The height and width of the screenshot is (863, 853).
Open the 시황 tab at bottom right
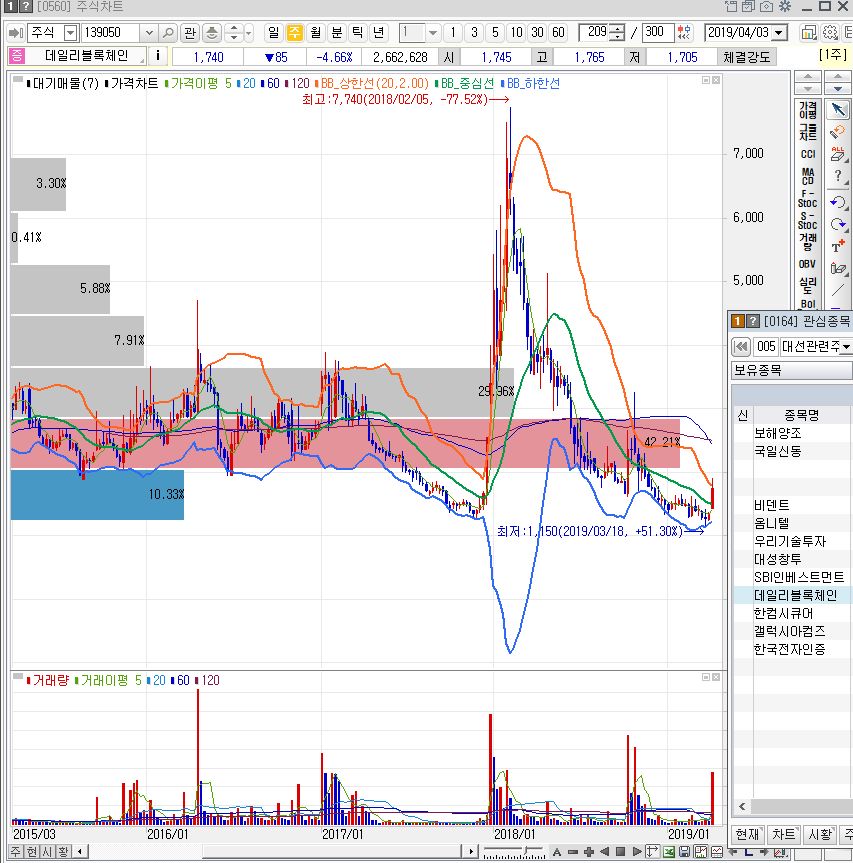[x=819, y=834]
